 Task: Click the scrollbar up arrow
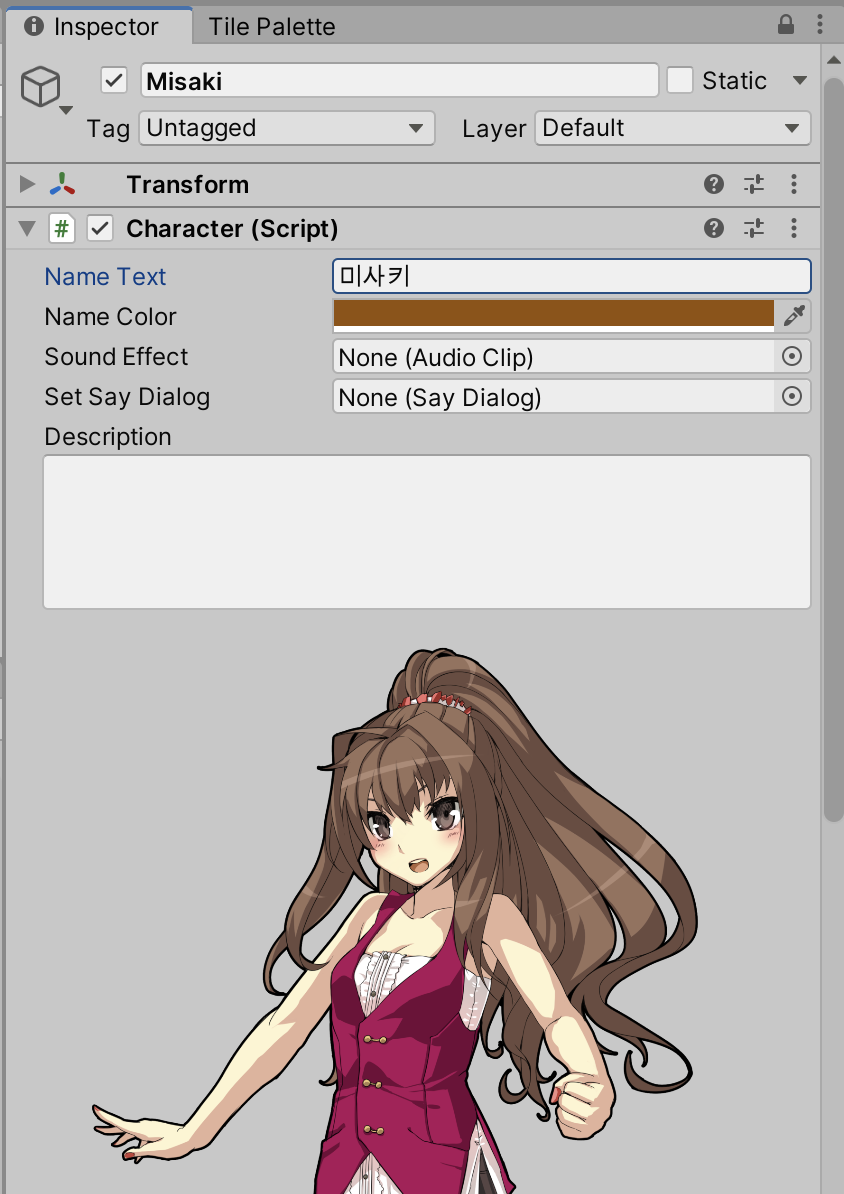coord(833,59)
